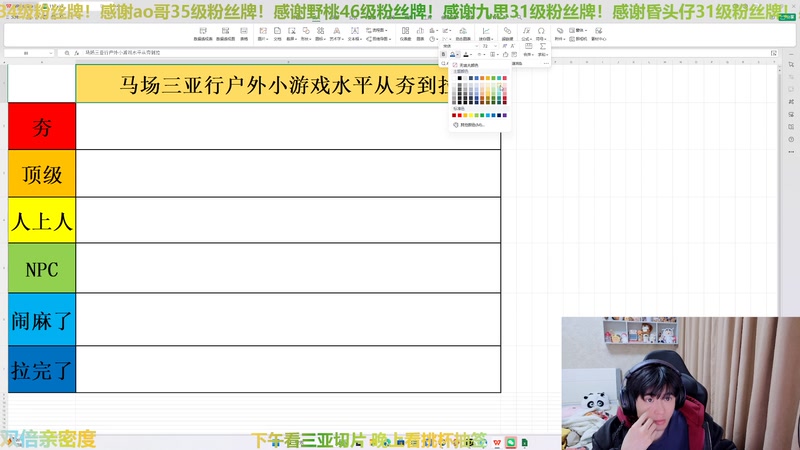800x450 pixels.
Task: Insert a Text Box from the ribbon
Action: point(354,34)
